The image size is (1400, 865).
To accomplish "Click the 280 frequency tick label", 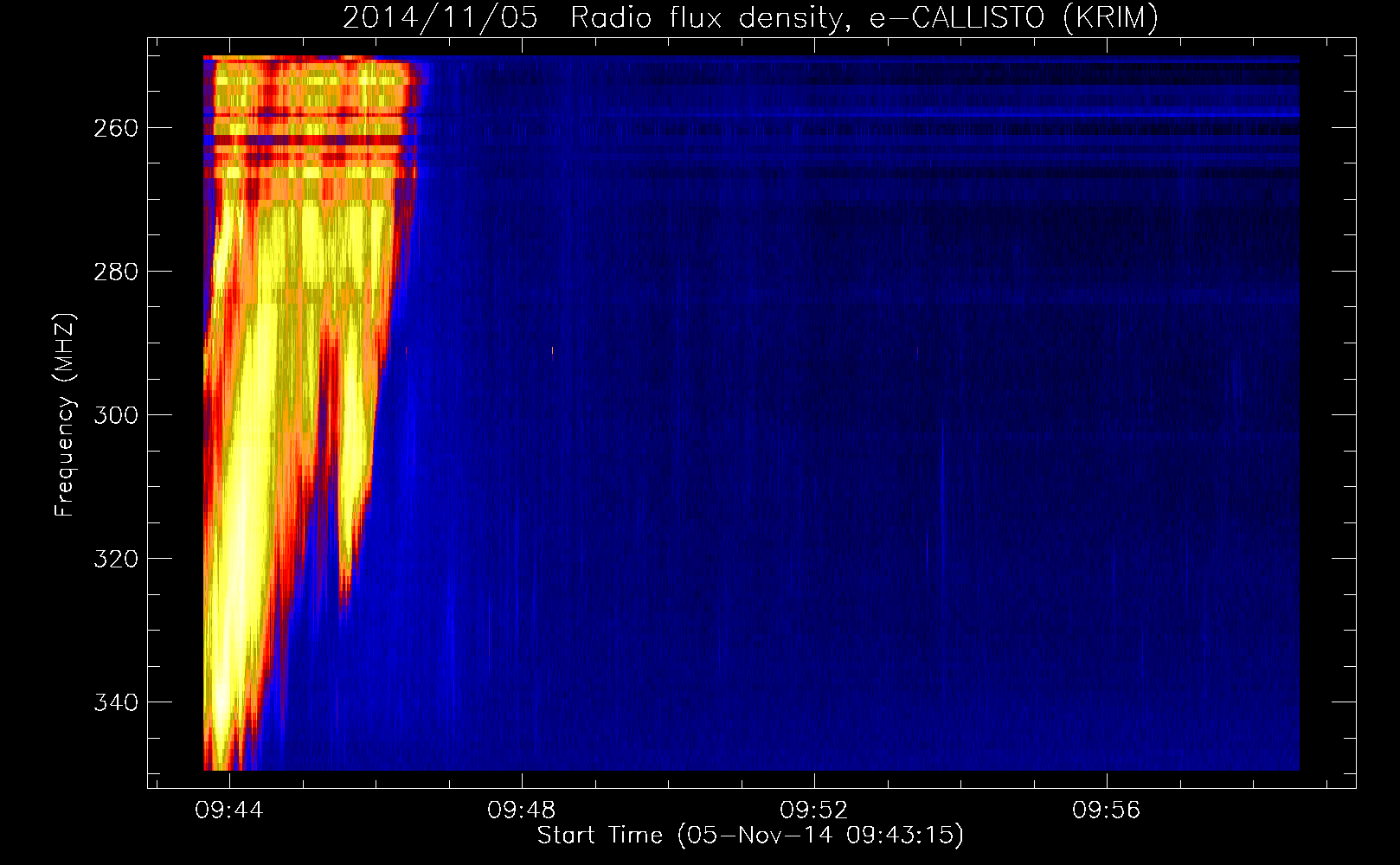I will pyautogui.click(x=115, y=272).
